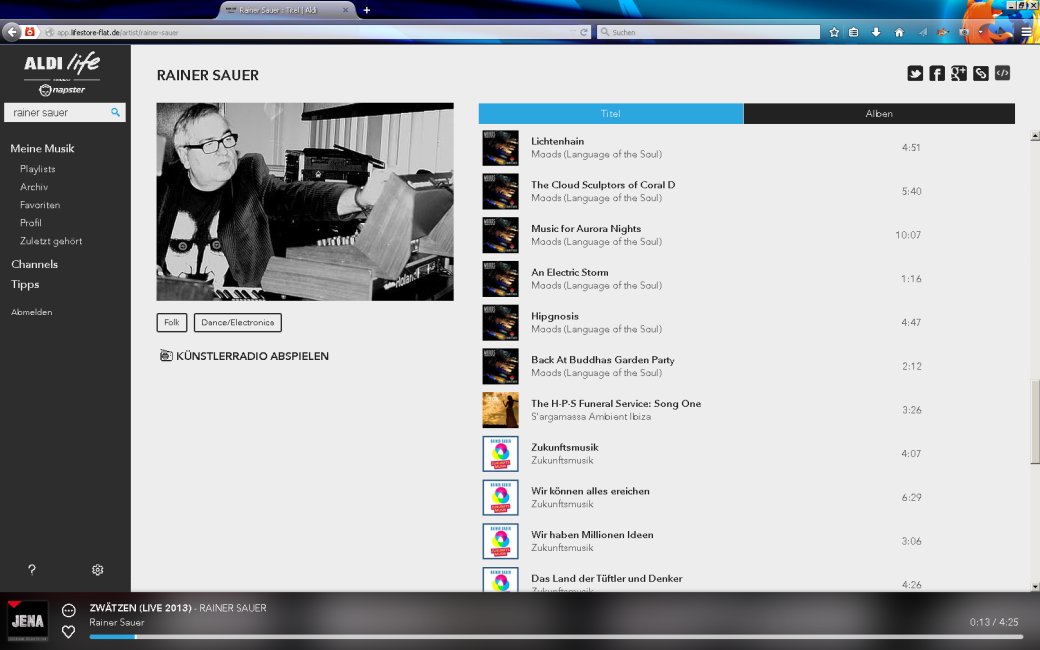Click the red site identity icon
This screenshot has width=1040, height=650.
[x=29, y=31]
